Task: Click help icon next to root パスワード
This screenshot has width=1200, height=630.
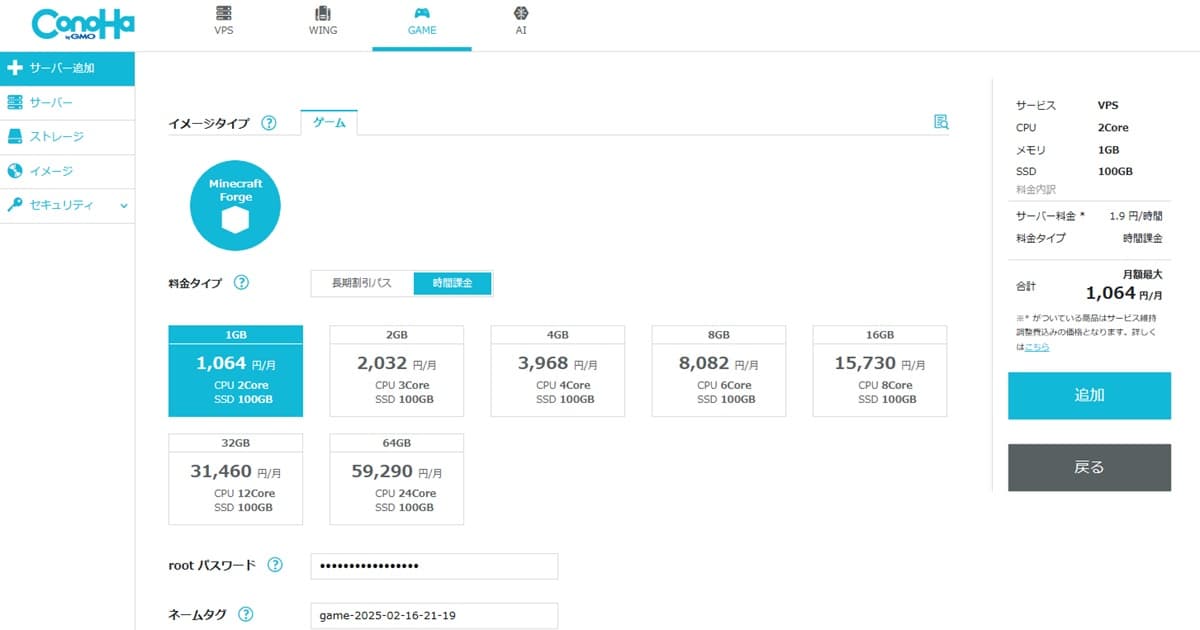Action: point(275,565)
